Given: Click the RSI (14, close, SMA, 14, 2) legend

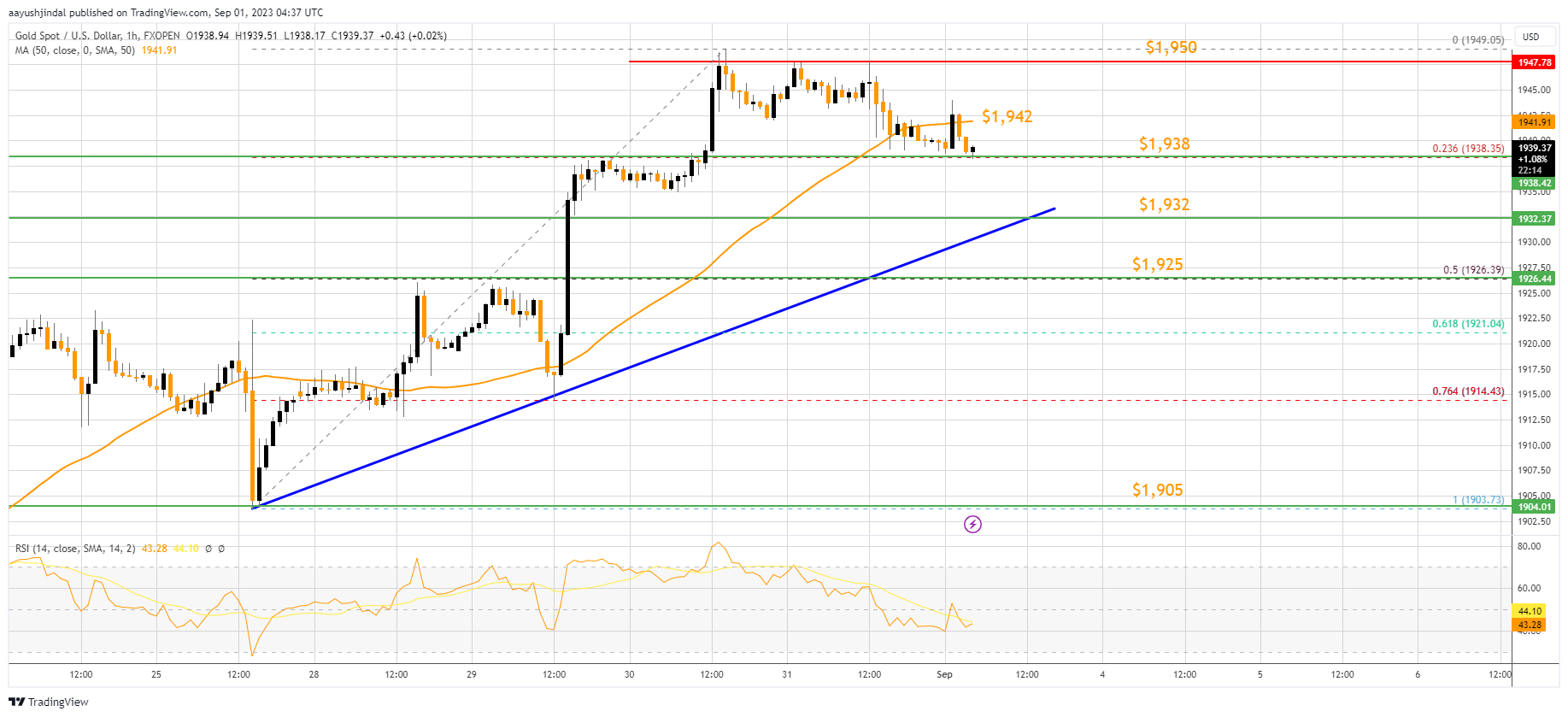Looking at the screenshot, I should (x=75, y=549).
